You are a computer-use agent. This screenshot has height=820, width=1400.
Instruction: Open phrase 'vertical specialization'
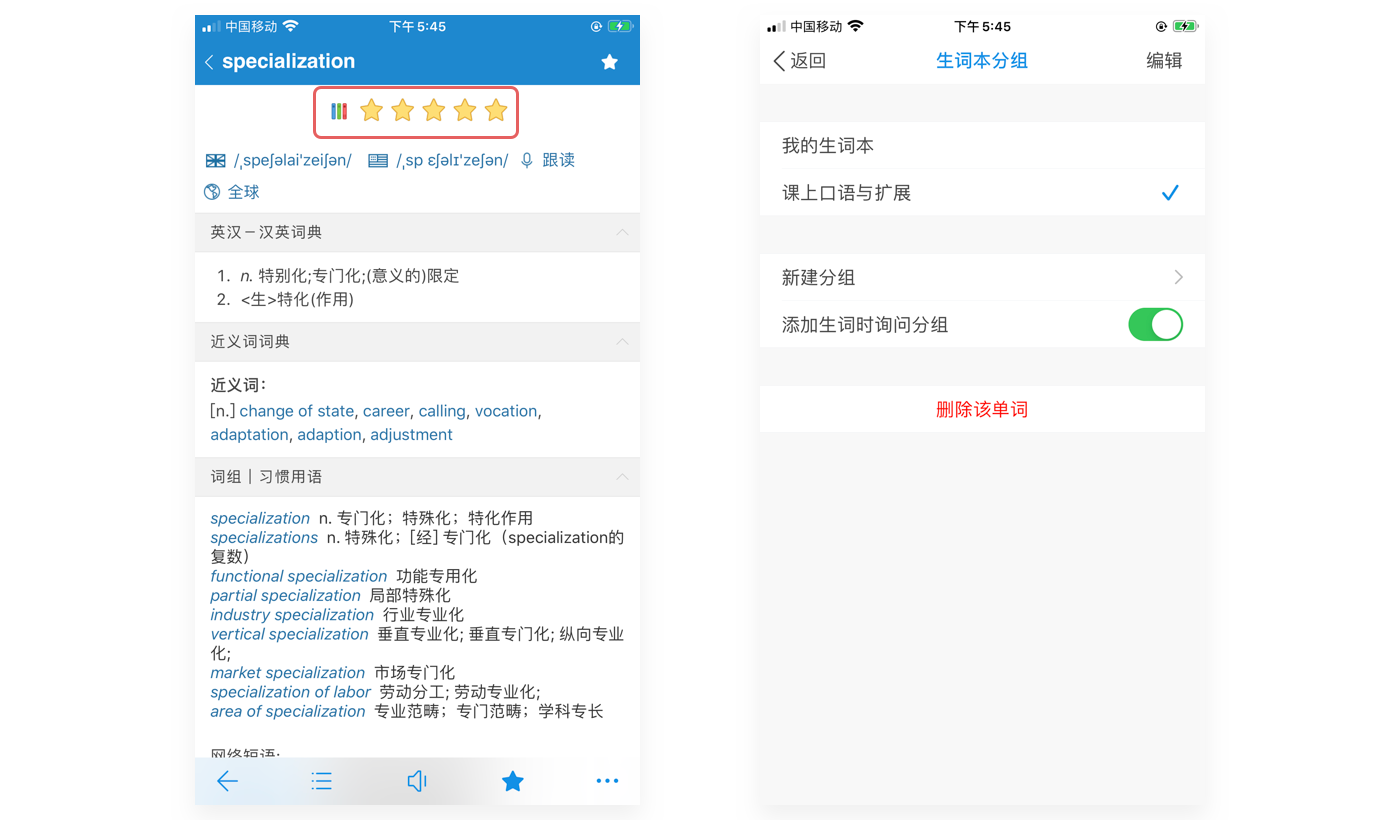tap(289, 634)
